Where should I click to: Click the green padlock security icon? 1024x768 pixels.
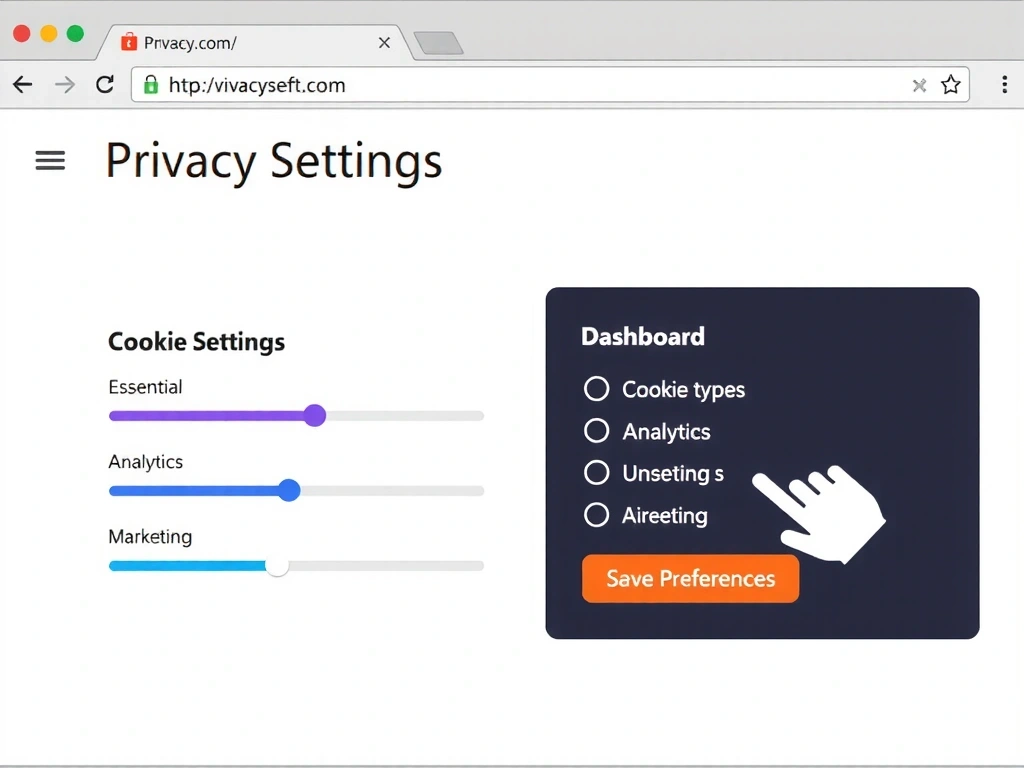click(151, 85)
